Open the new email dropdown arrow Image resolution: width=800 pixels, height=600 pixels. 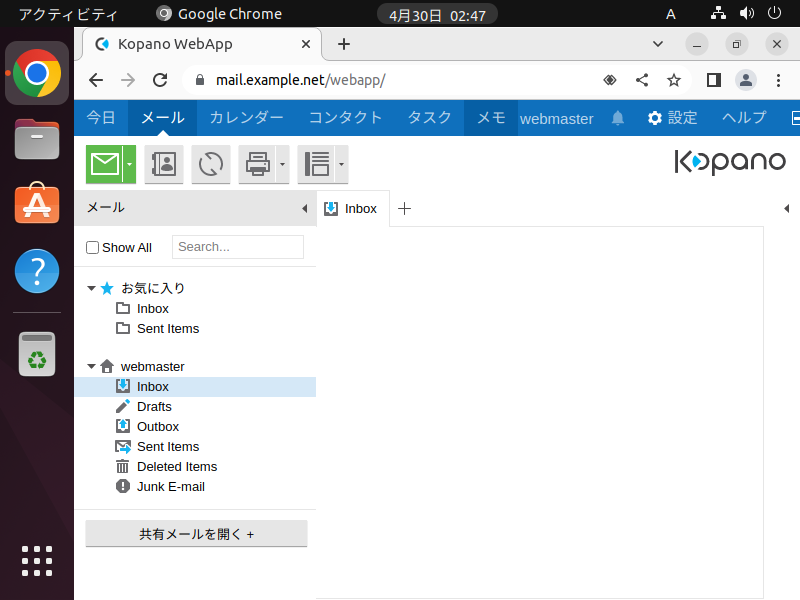130,164
